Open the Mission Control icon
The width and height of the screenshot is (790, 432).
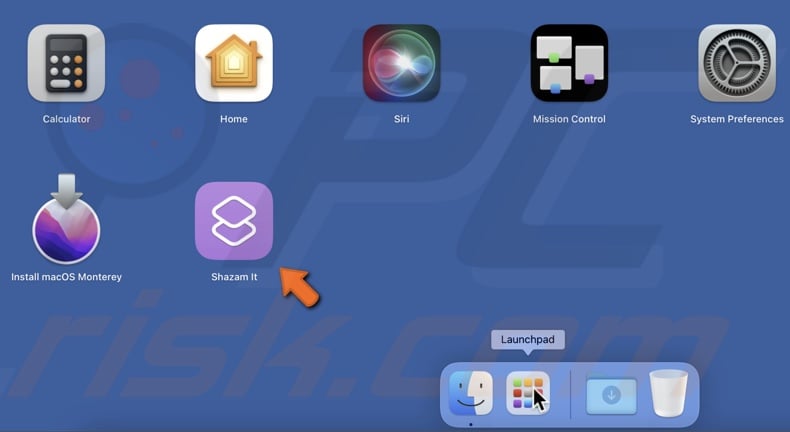point(569,63)
